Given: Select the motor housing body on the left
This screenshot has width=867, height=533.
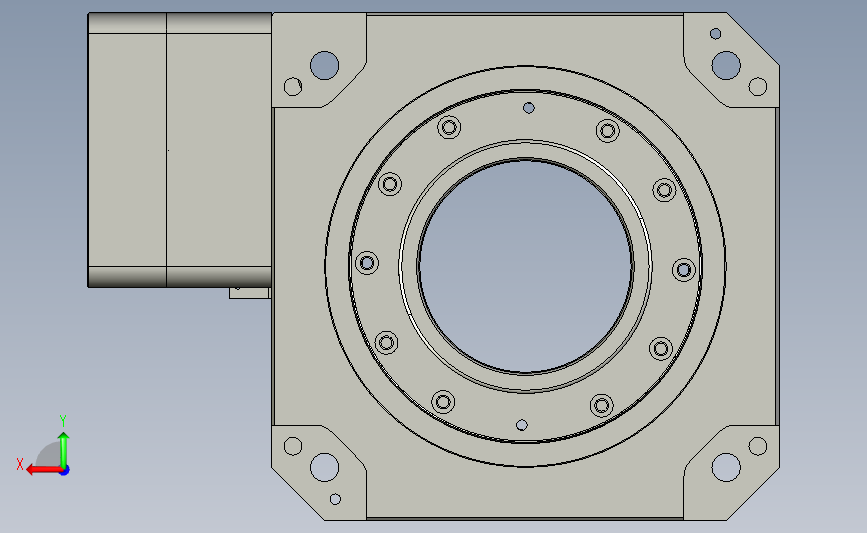Looking at the screenshot, I should tap(180, 150).
